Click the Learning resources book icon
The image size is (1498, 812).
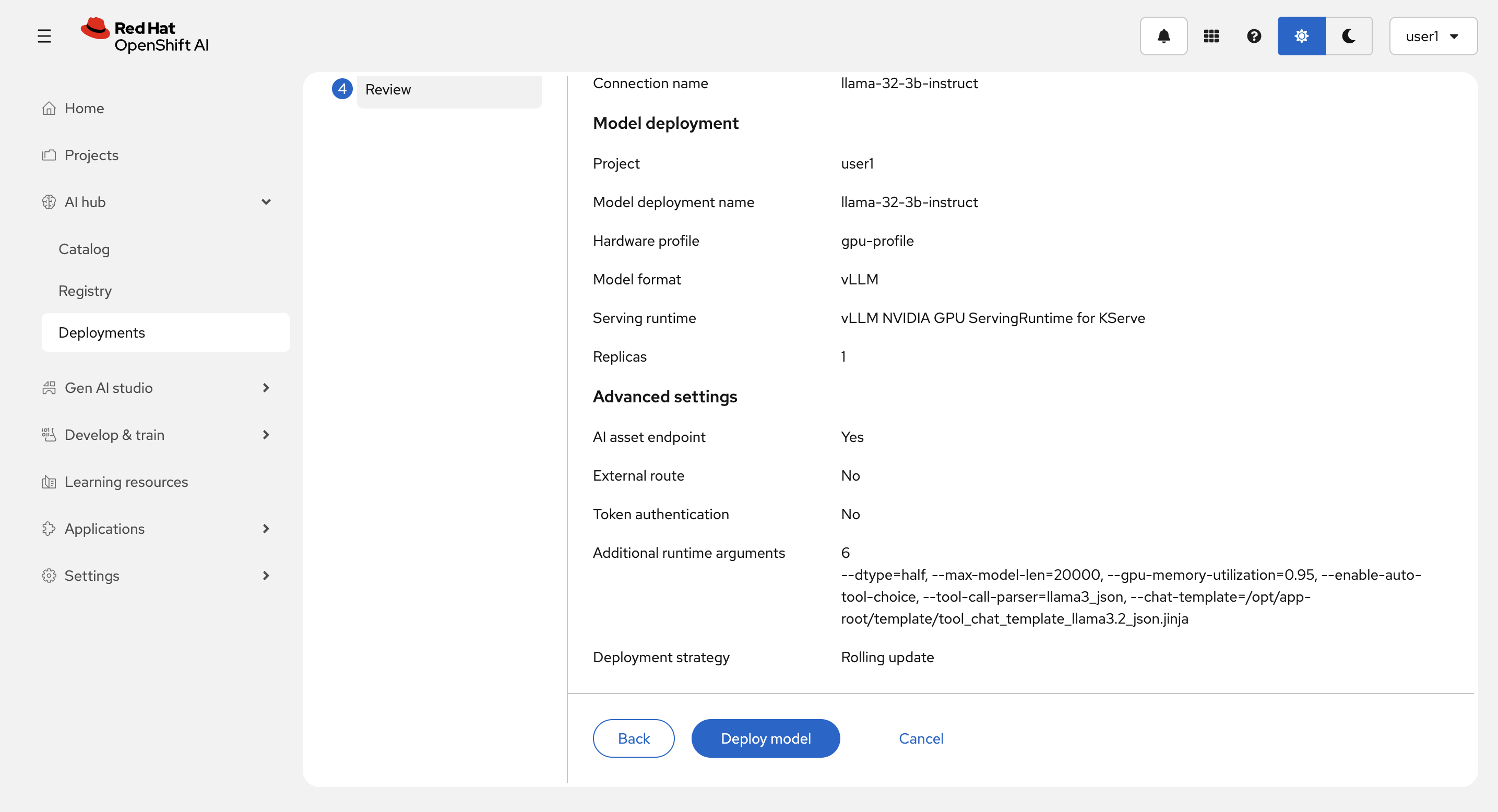pyautogui.click(x=49, y=482)
